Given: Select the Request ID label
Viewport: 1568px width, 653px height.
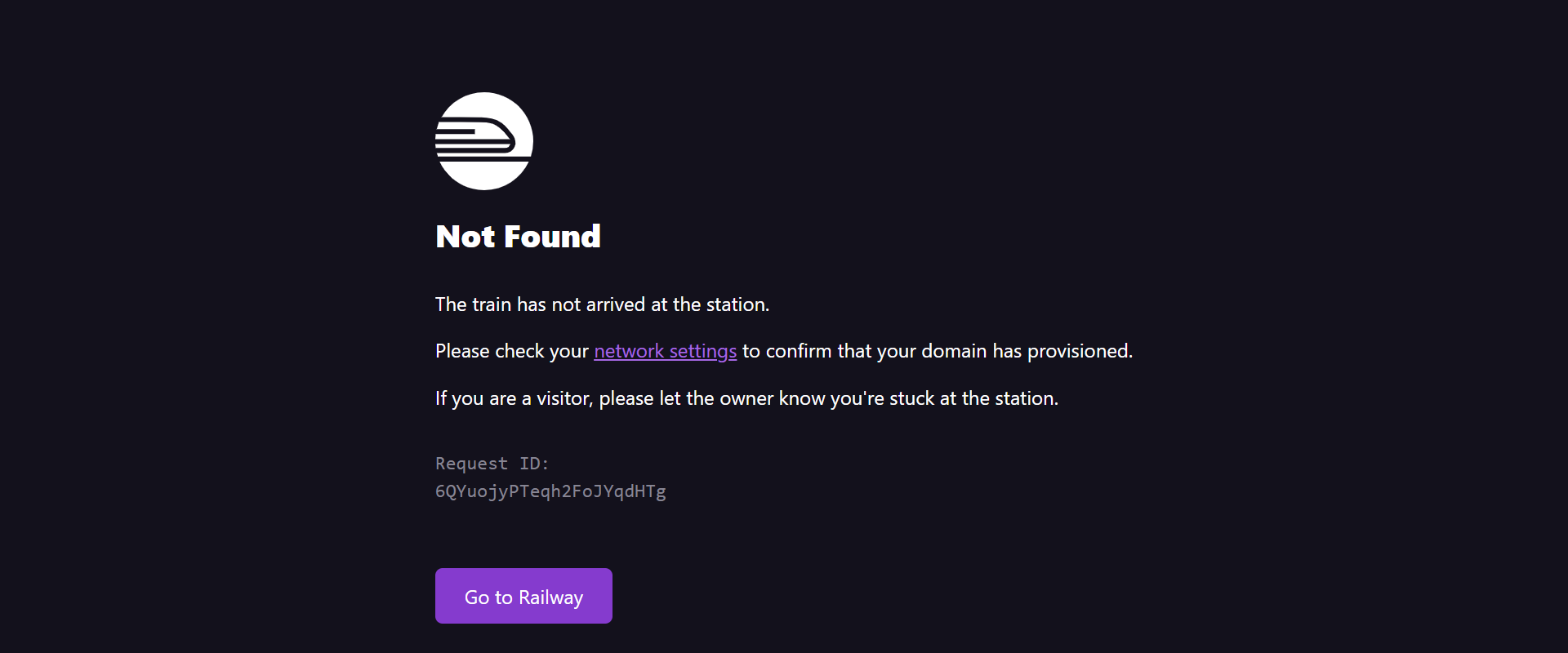Looking at the screenshot, I should tap(492, 464).
